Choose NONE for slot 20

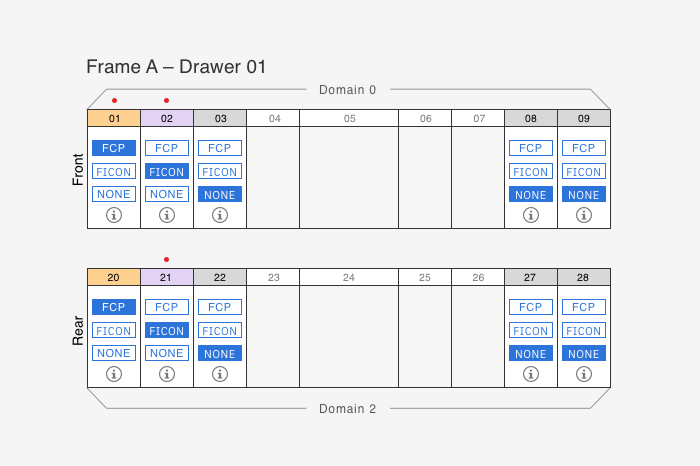(x=114, y=353)
